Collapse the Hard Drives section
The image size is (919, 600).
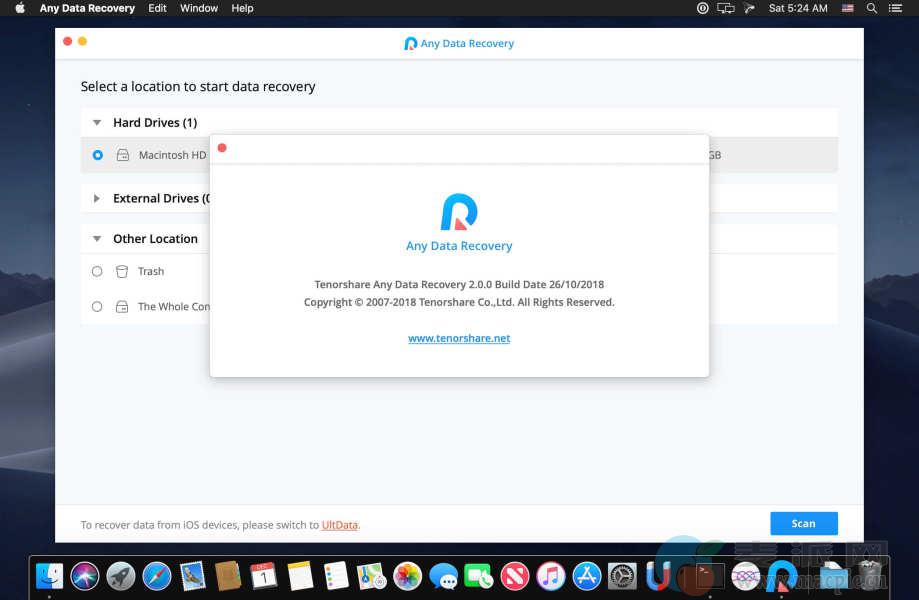point(97,123)
